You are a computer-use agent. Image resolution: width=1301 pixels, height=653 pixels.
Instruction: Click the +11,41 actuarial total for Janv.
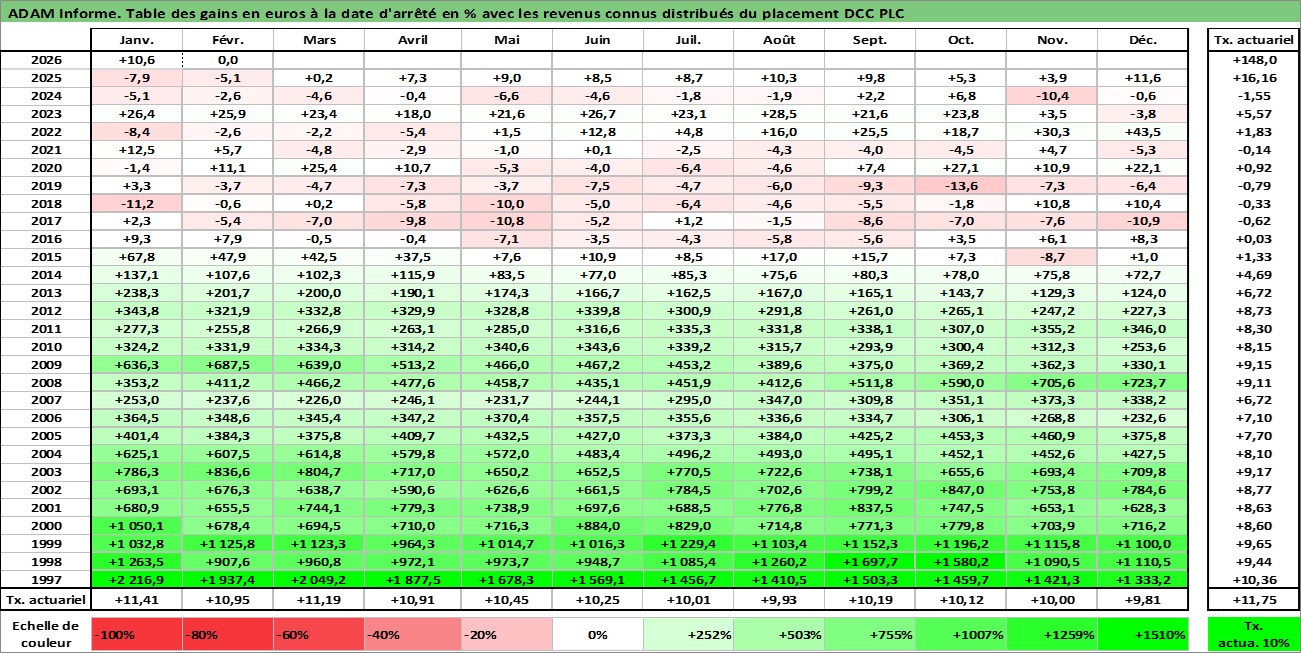pos(137,600)
